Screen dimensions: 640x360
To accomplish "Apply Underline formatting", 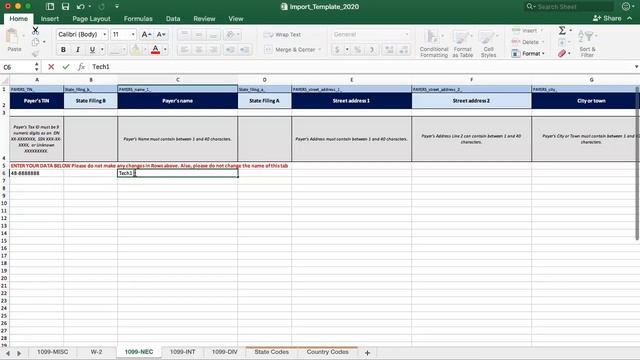I will point(92,50).
